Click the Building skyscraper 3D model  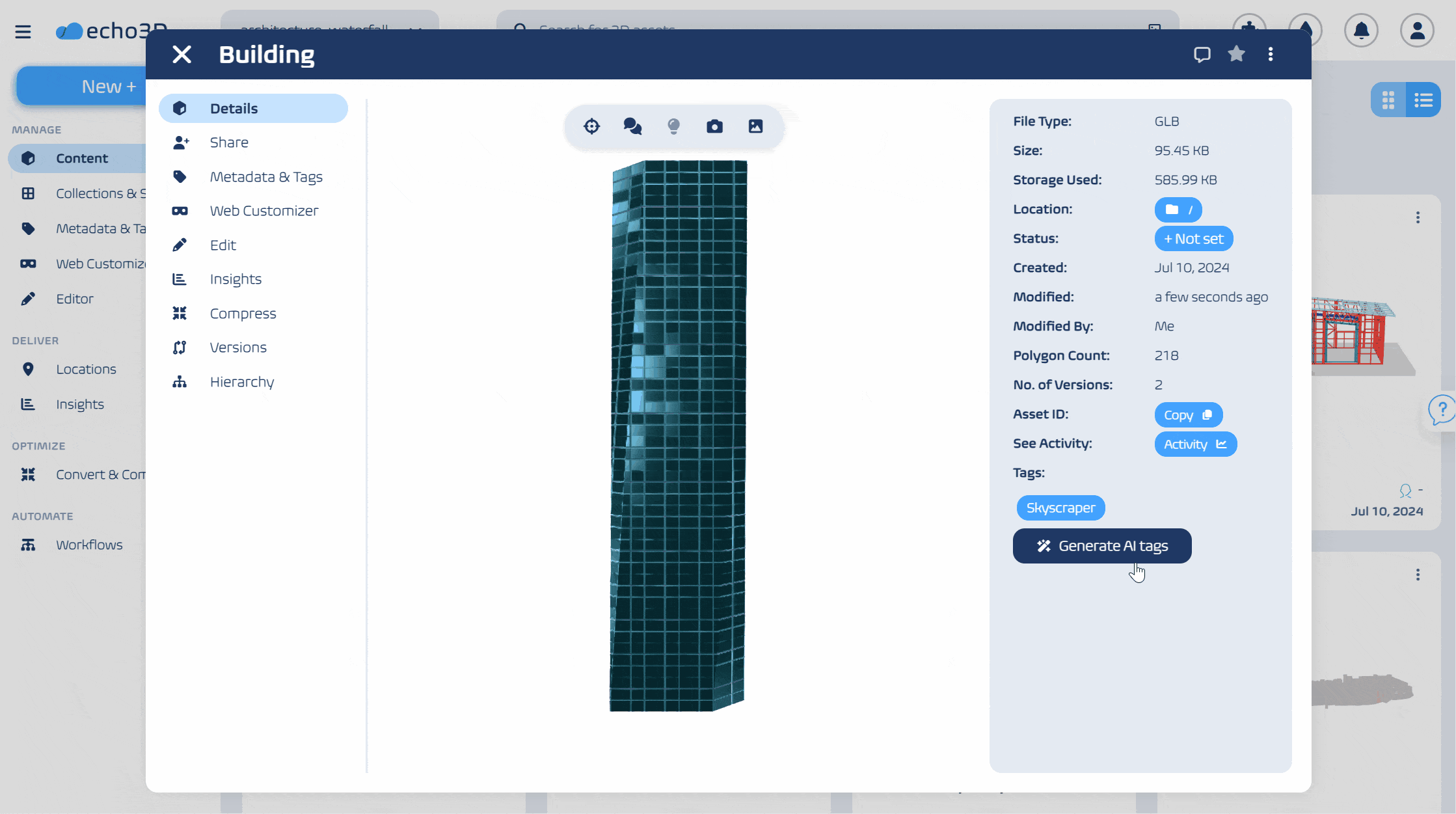(x=678, y=436)
